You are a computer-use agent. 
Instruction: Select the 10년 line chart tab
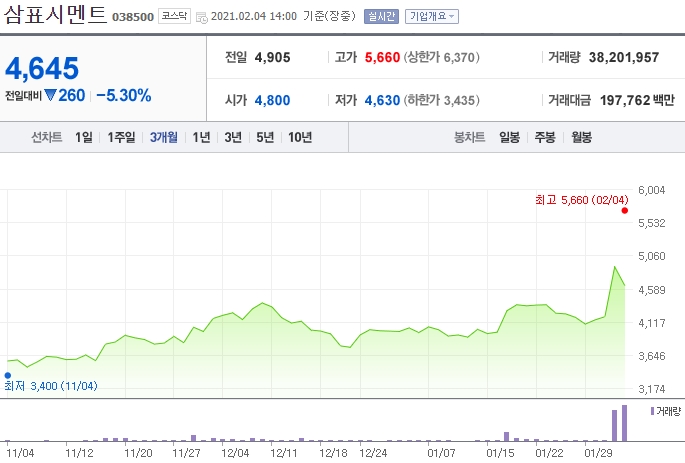click(300, 137)
